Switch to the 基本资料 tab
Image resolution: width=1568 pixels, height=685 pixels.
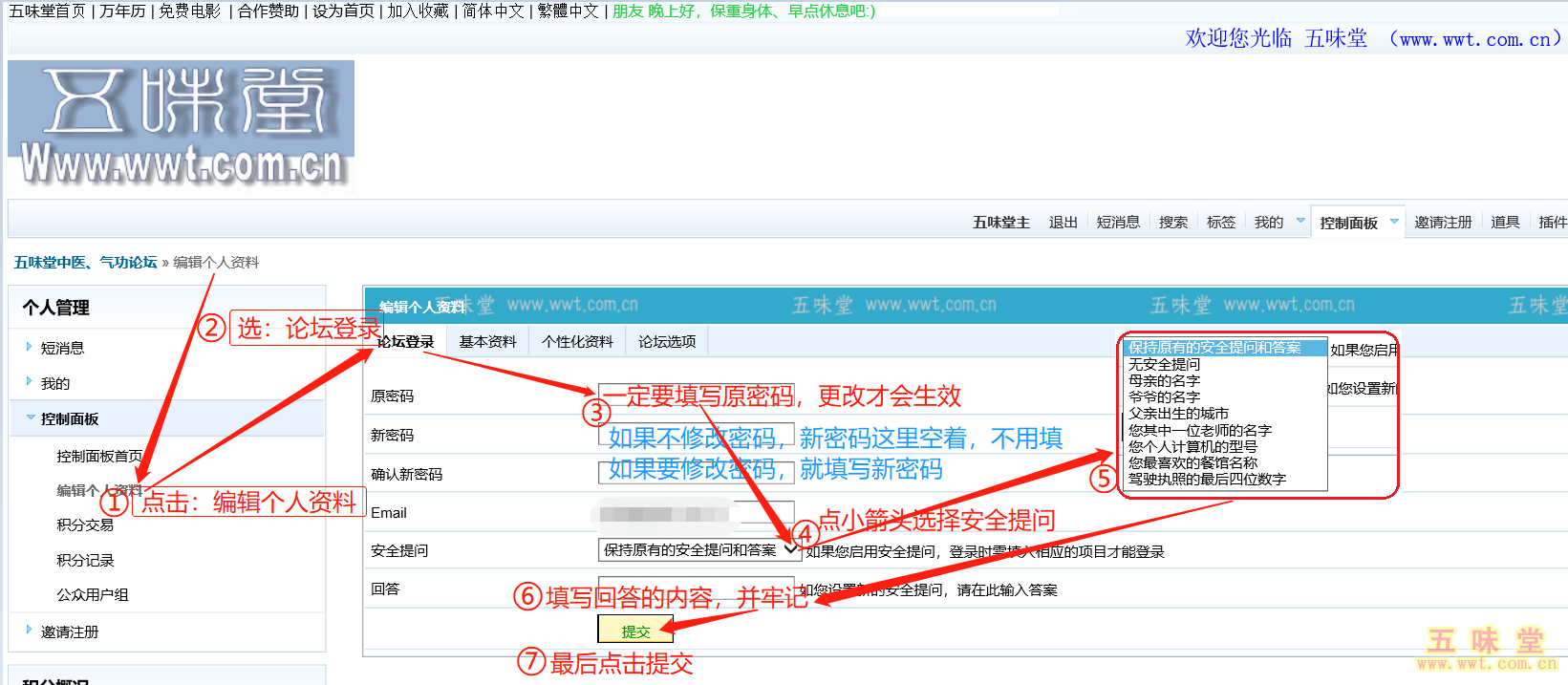(487, 342)
